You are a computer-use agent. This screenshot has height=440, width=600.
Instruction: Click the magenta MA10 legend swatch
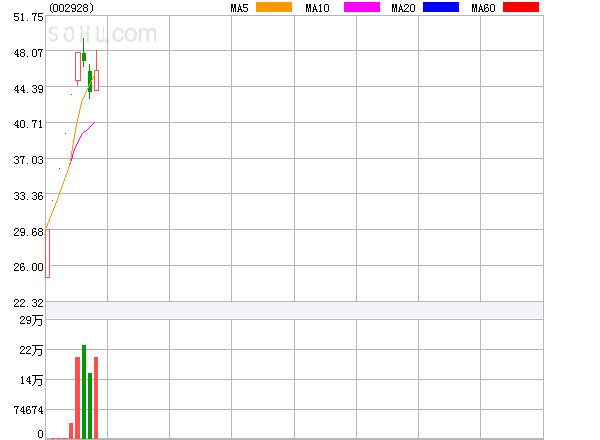pos(362,7)
